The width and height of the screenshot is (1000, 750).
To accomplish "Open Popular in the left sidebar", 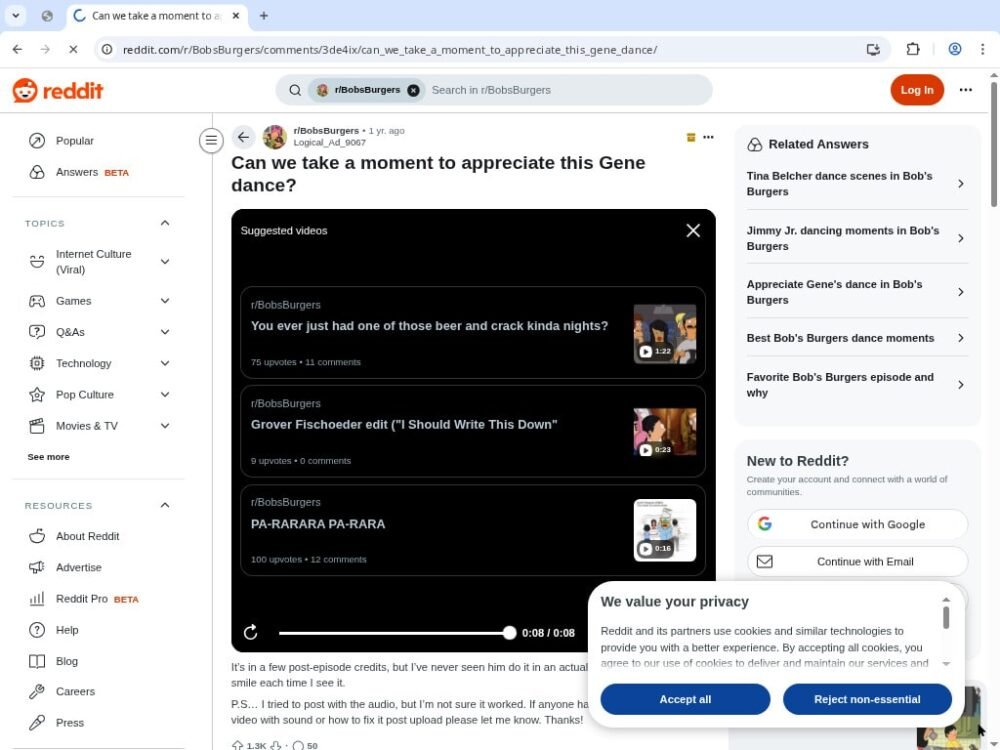I will click(74, 141).
